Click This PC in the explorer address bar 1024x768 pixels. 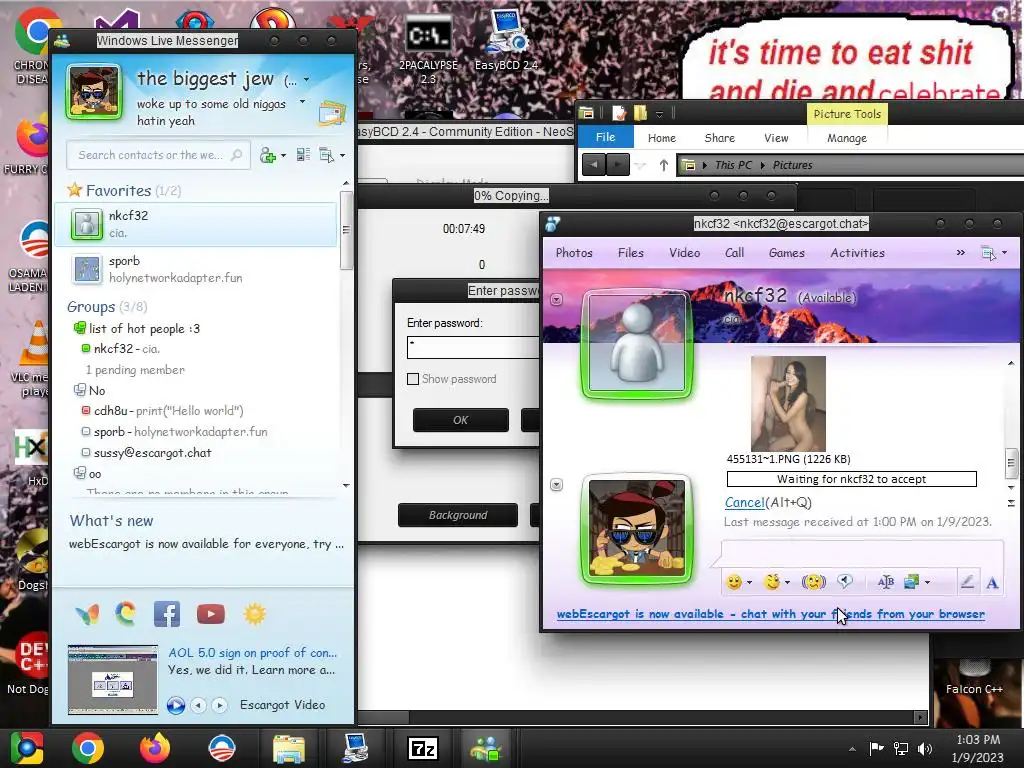(733, 165)
